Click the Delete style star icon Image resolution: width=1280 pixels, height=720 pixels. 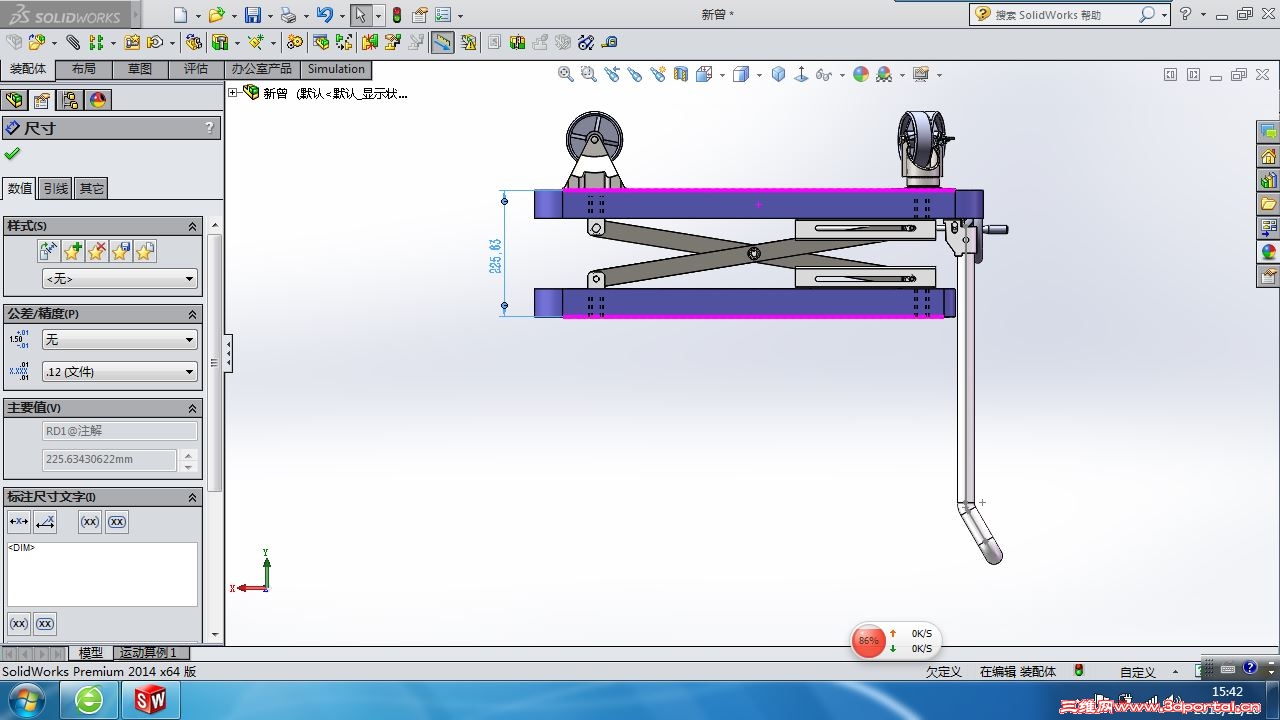(x=97, y=251)
